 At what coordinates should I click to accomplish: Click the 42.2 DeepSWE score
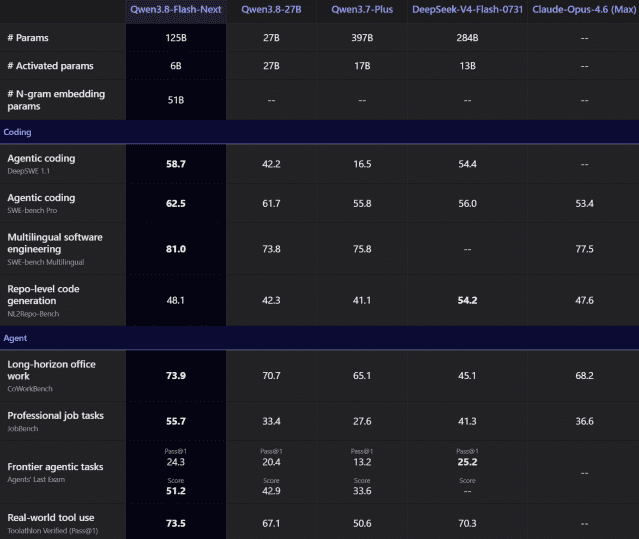pos(271,164)
